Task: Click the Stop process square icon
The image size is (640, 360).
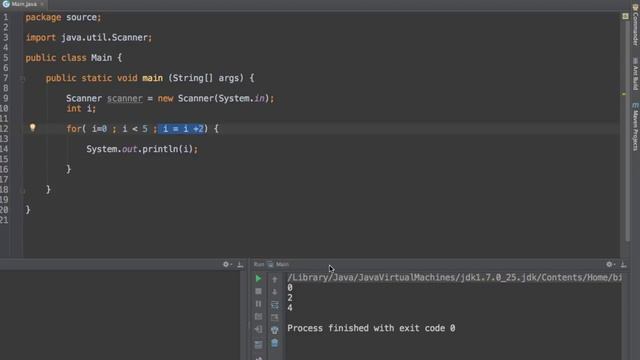Action: click(x=258, y=291)
